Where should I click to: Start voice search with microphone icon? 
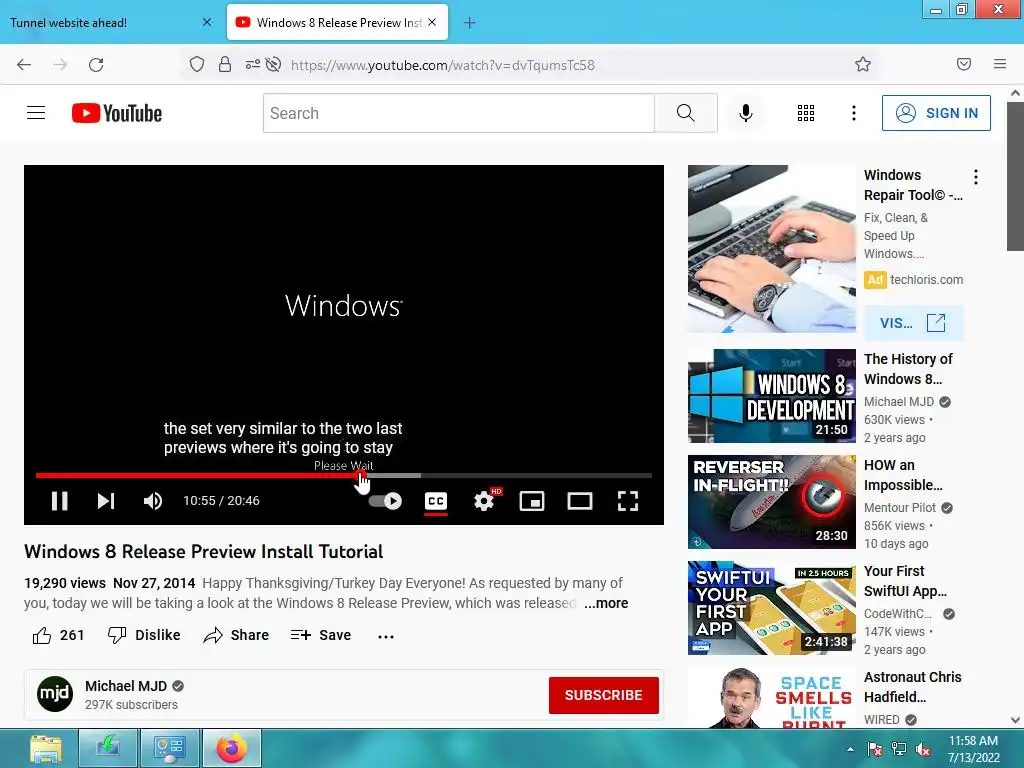pyautogui.click(x=745, y=113)
